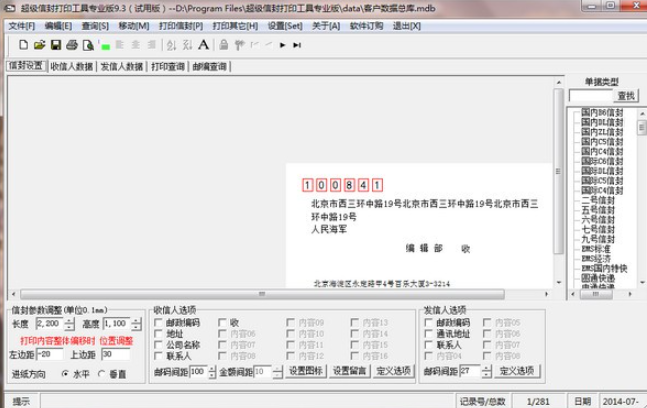Open print preview icon

88,45
